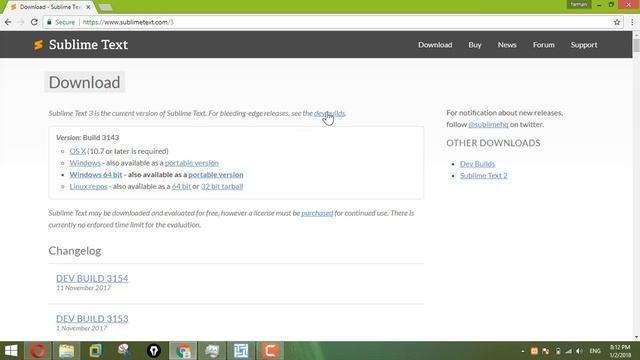
Task: Open the @sublimehq twitter link
Action: click(488, 124)
